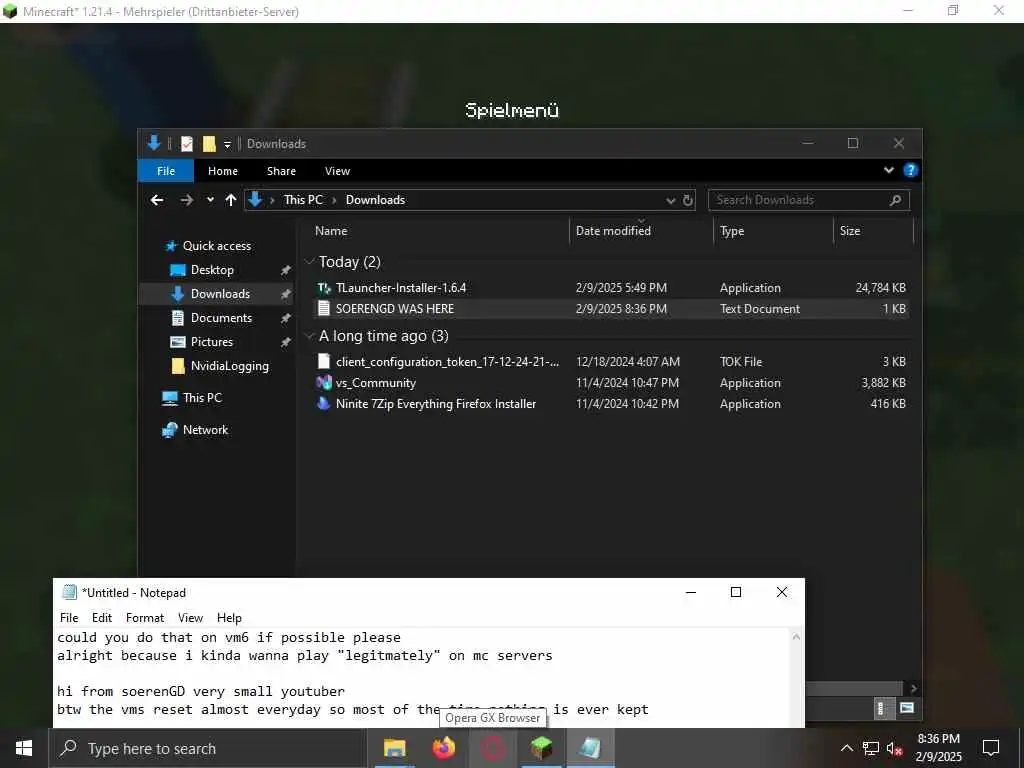Open the recent locations dropdown arrow
Screen dimensions: 1024x768
[x=210, y=200]
